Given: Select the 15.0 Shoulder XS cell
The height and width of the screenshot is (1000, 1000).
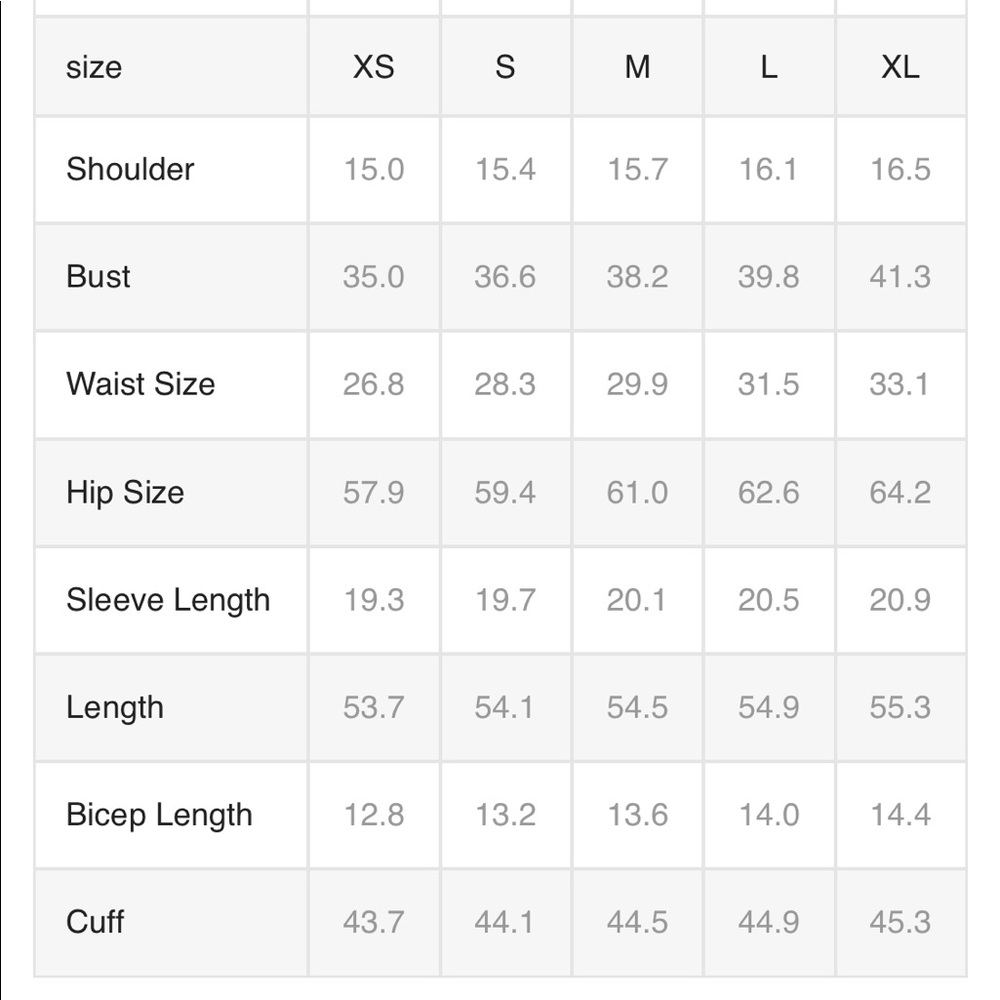Looking at the screenshot, I should click(374, 170).
